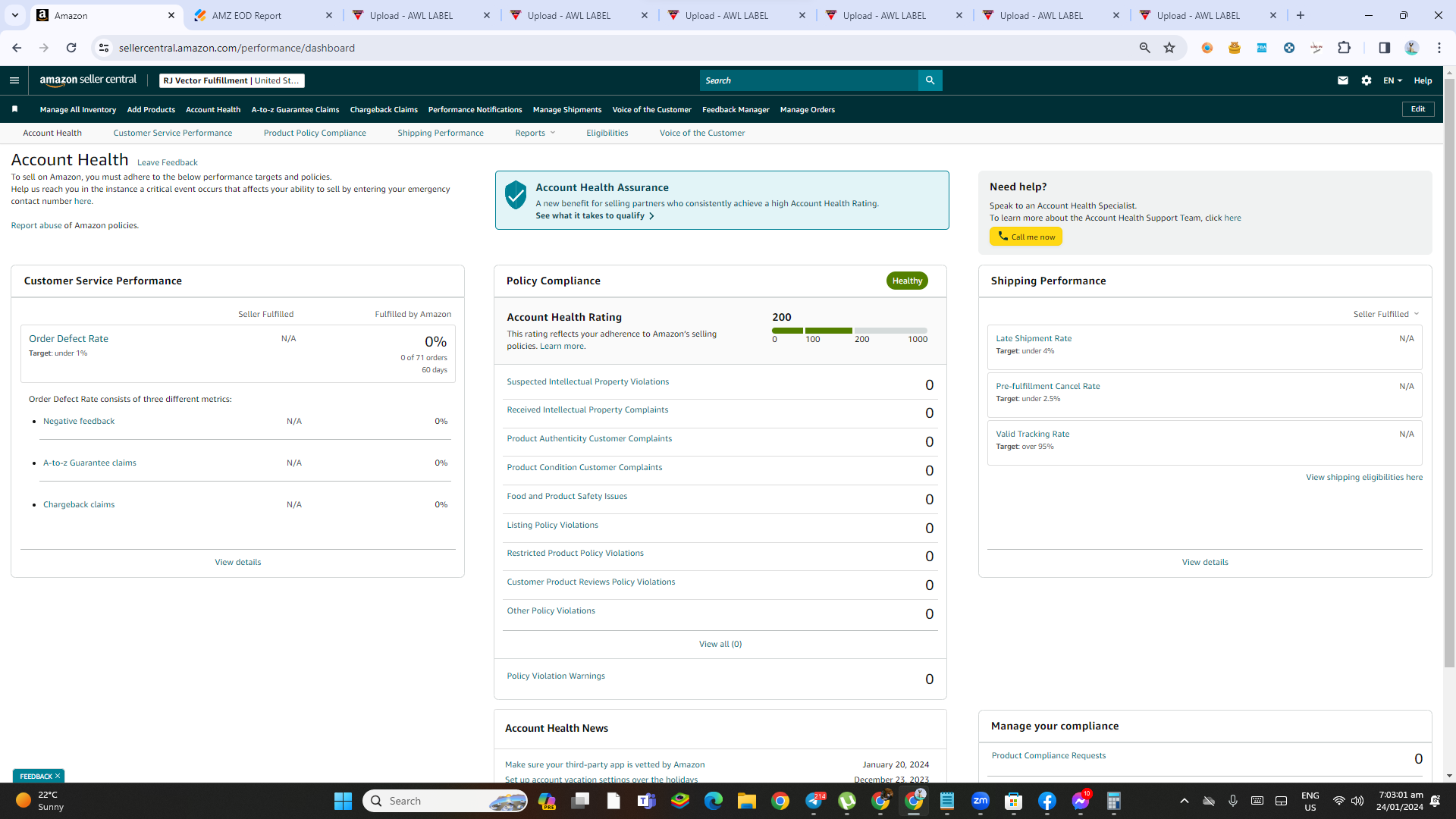This screenshot has width=1456, height=819.
Task: Click the Help link in header
Action: (1423, 80)
